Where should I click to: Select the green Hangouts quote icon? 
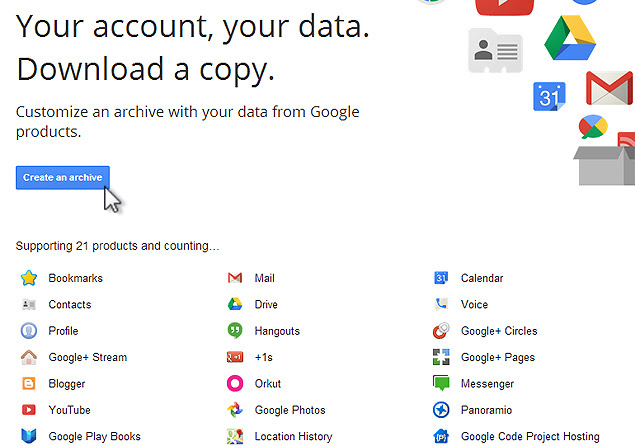[x=235, y=331]
